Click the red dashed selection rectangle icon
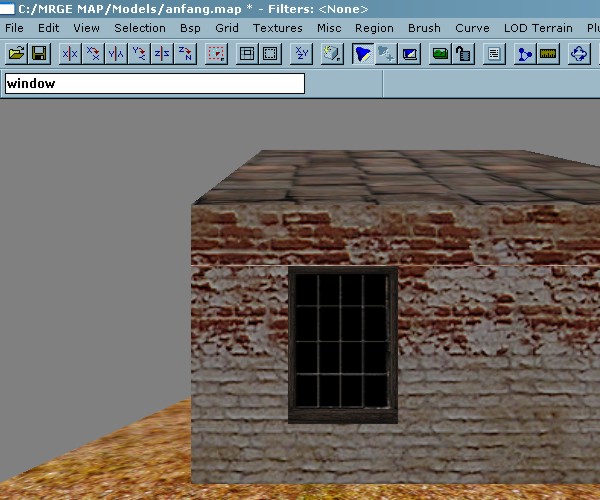The height and width of the screenshot is (500, 600). (216, 54)
